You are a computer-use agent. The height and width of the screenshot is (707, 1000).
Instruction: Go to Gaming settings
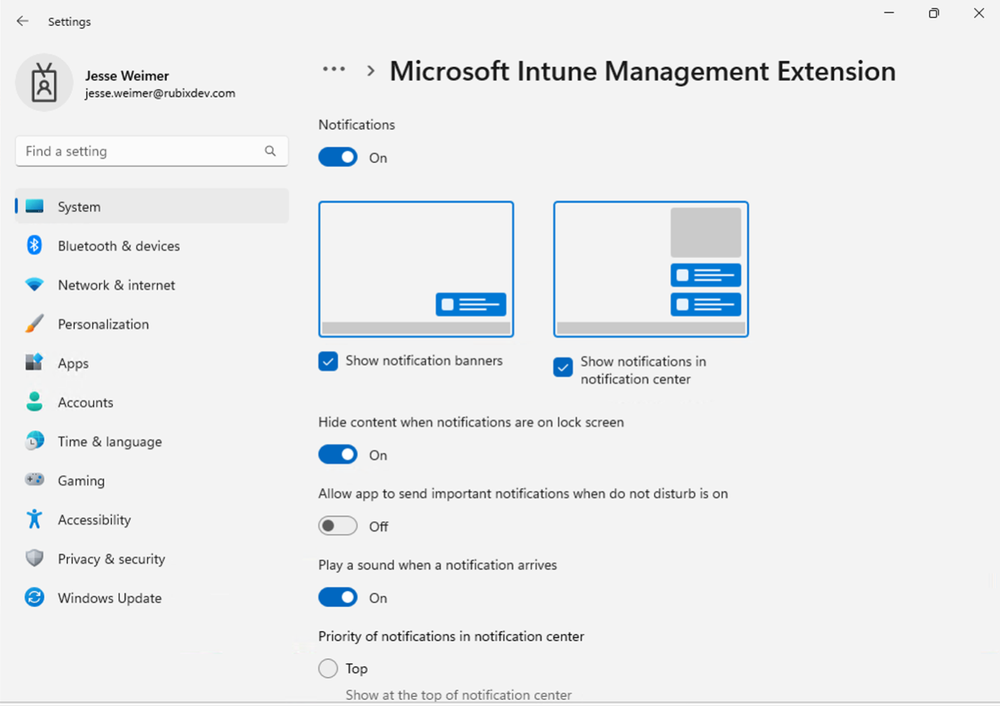152,480
